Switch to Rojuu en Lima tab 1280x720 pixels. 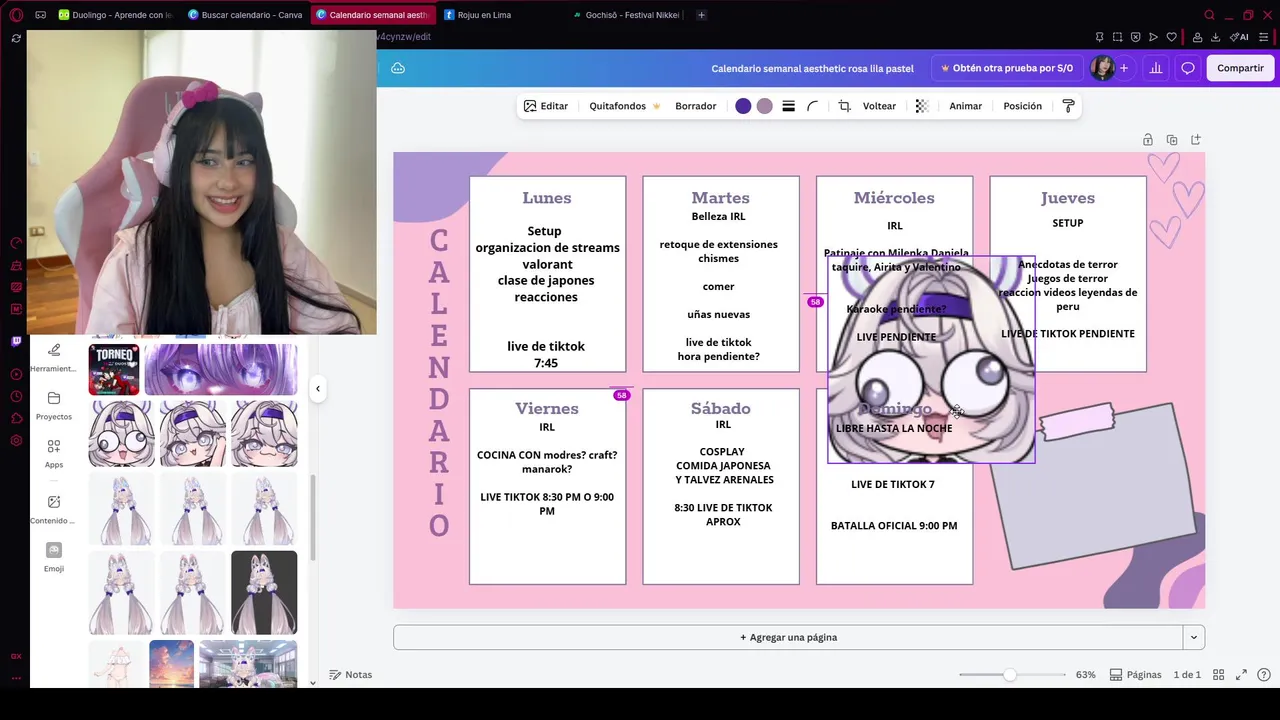pyautogui.click(x=485, y=15)
